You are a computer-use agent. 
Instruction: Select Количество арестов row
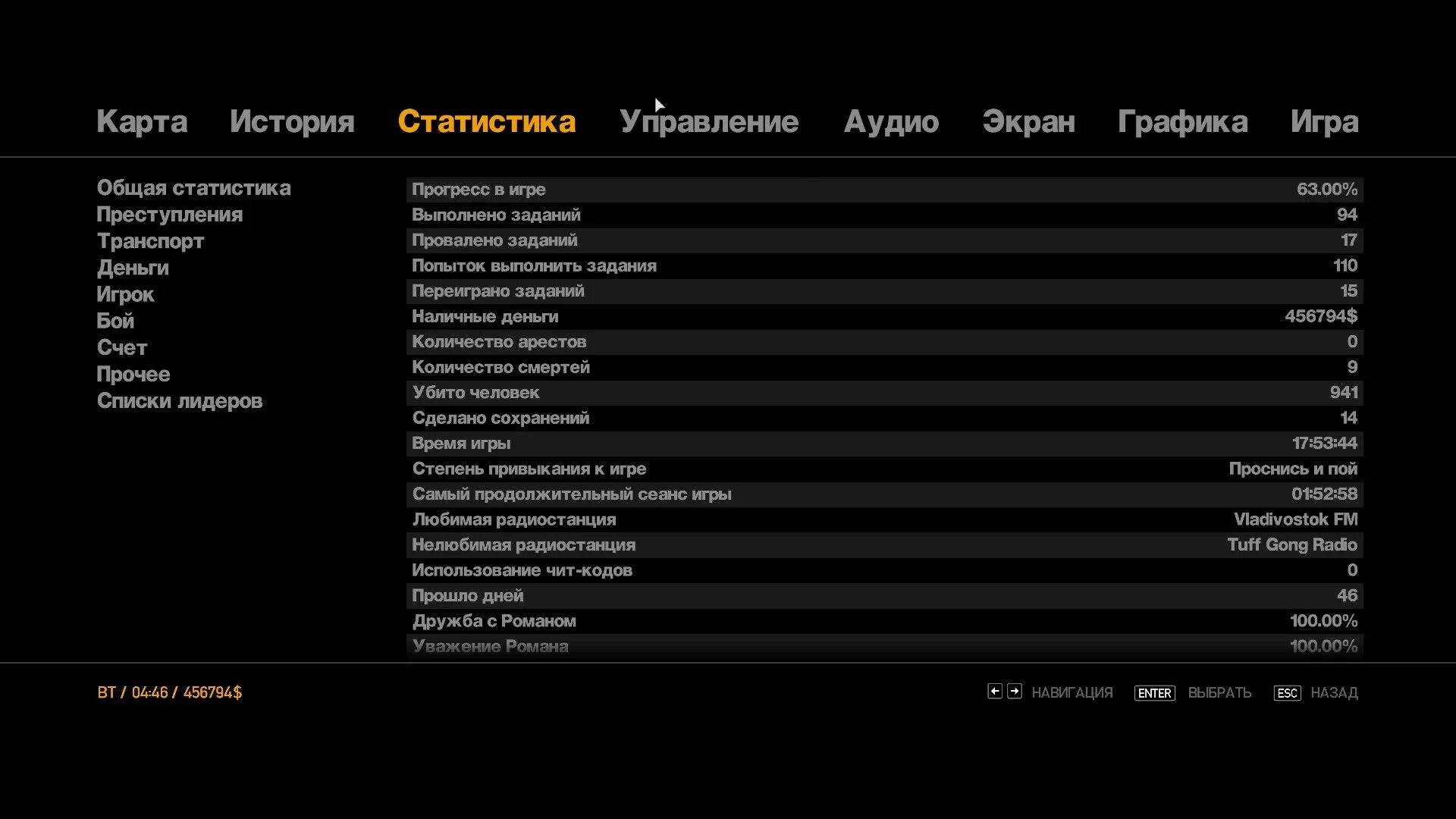[x=884, y=342]
